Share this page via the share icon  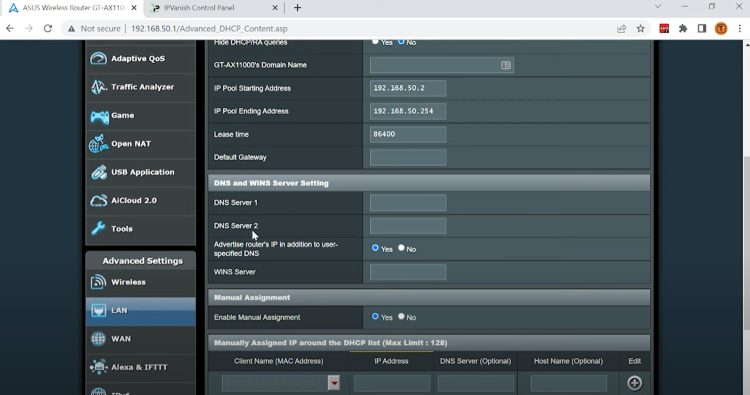point(621,29)
